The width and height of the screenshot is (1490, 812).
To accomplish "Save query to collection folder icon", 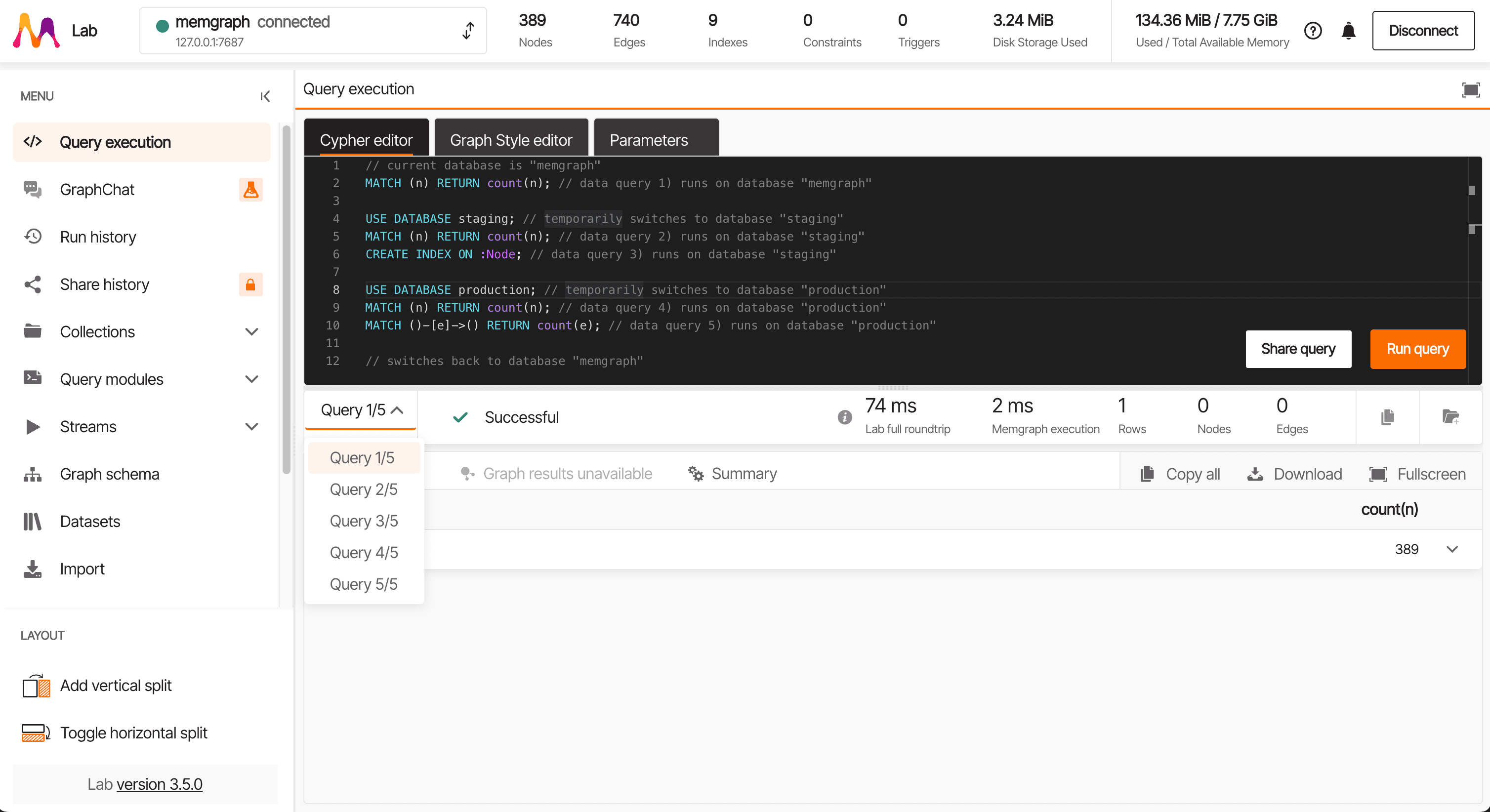I will [x=1450, y=417].
